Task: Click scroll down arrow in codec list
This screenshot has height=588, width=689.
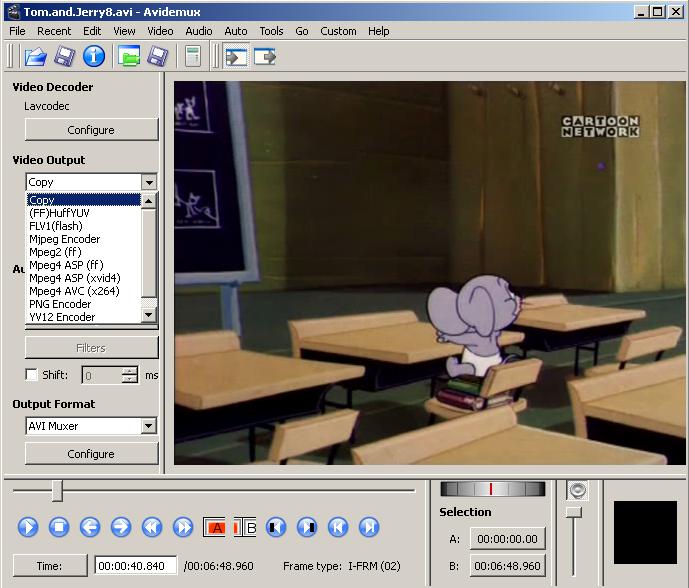Action: pyautogui.click(x=149, y=315)
